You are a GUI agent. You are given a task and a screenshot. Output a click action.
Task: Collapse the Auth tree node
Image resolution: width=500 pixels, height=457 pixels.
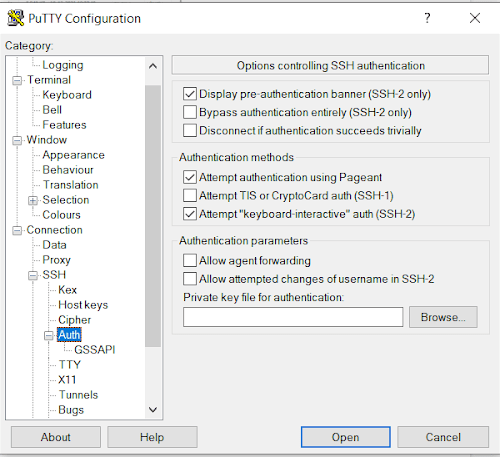pyautogui.click(x=49, y=336)
